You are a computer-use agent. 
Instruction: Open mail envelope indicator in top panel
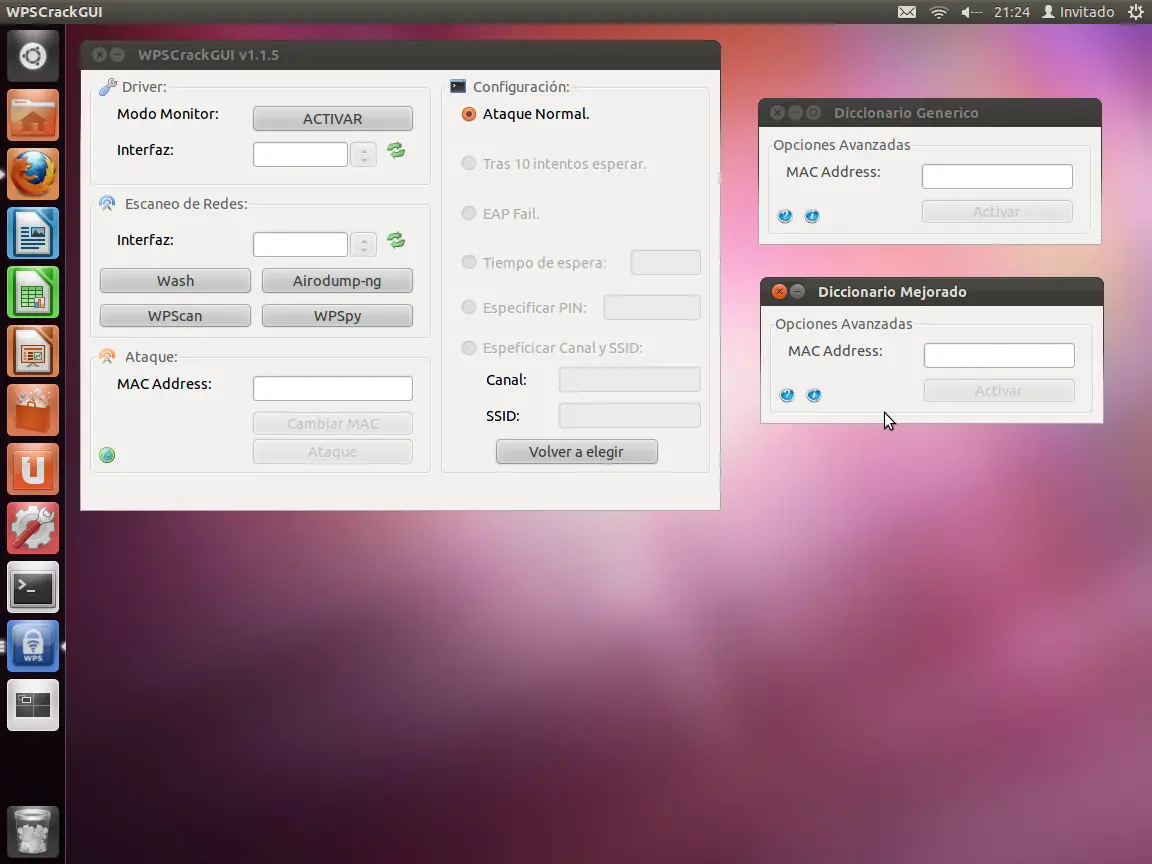coord(907,12)
